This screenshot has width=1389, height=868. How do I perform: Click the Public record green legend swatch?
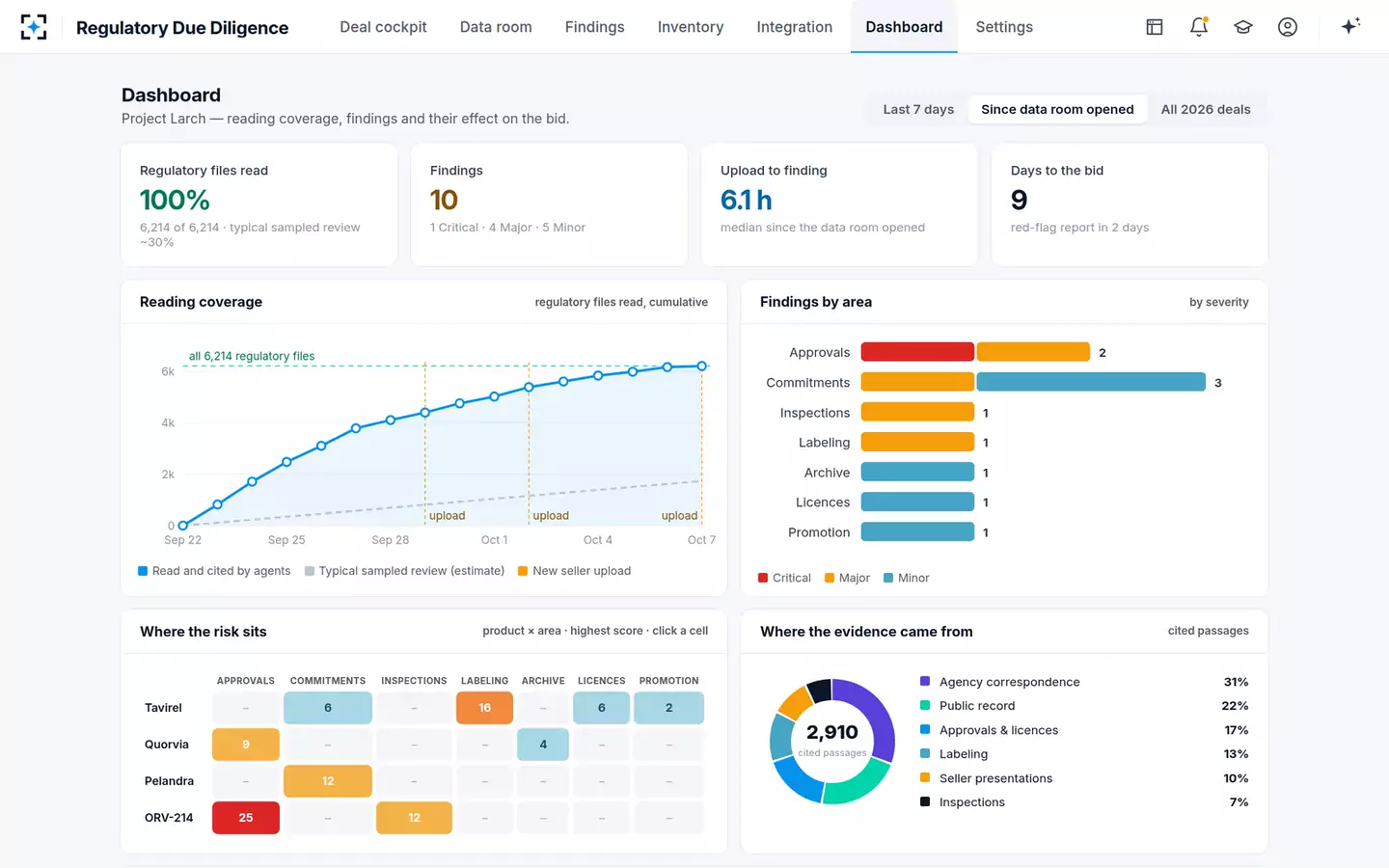[x=925, y=705]
